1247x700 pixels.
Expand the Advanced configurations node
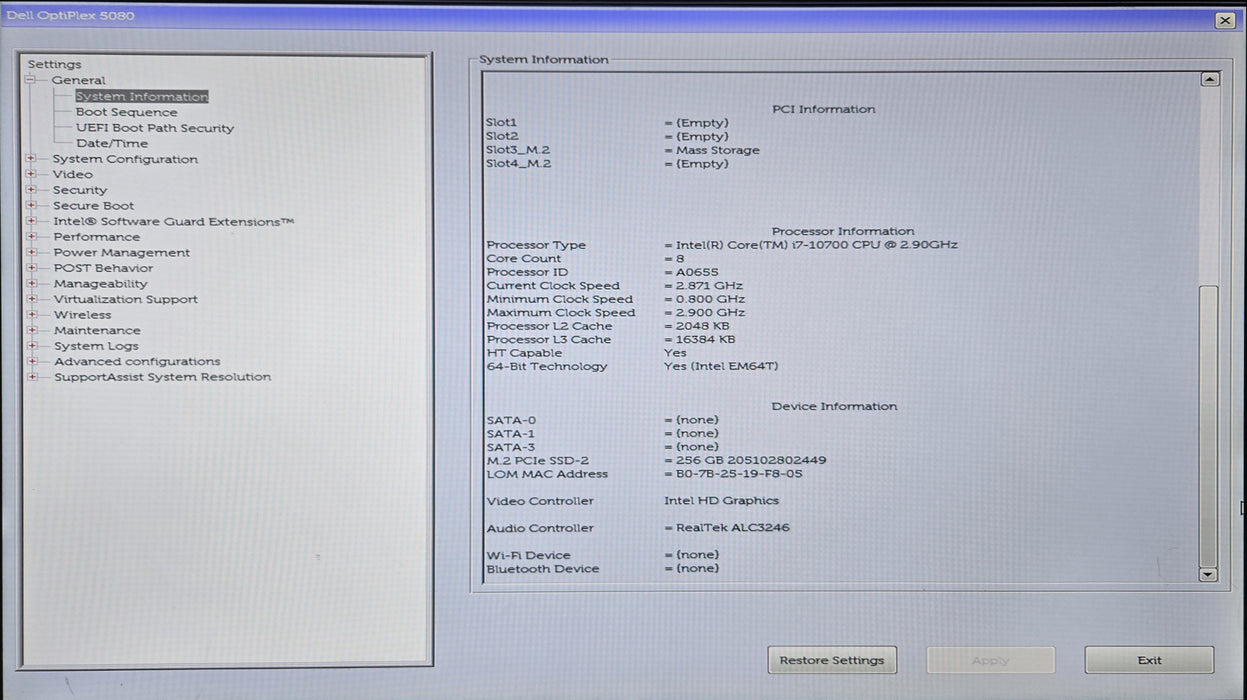(32, 361)
